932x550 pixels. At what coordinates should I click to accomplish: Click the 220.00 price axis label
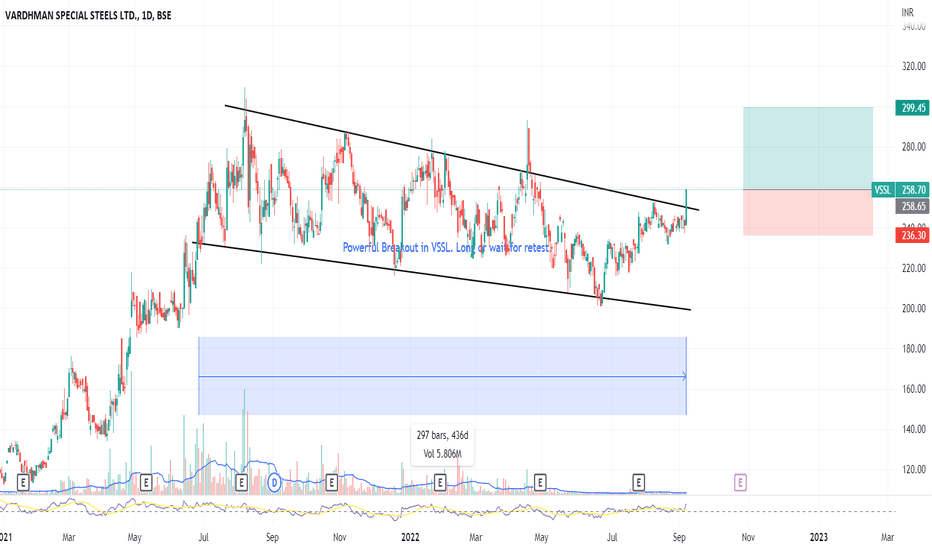point(914,268)
